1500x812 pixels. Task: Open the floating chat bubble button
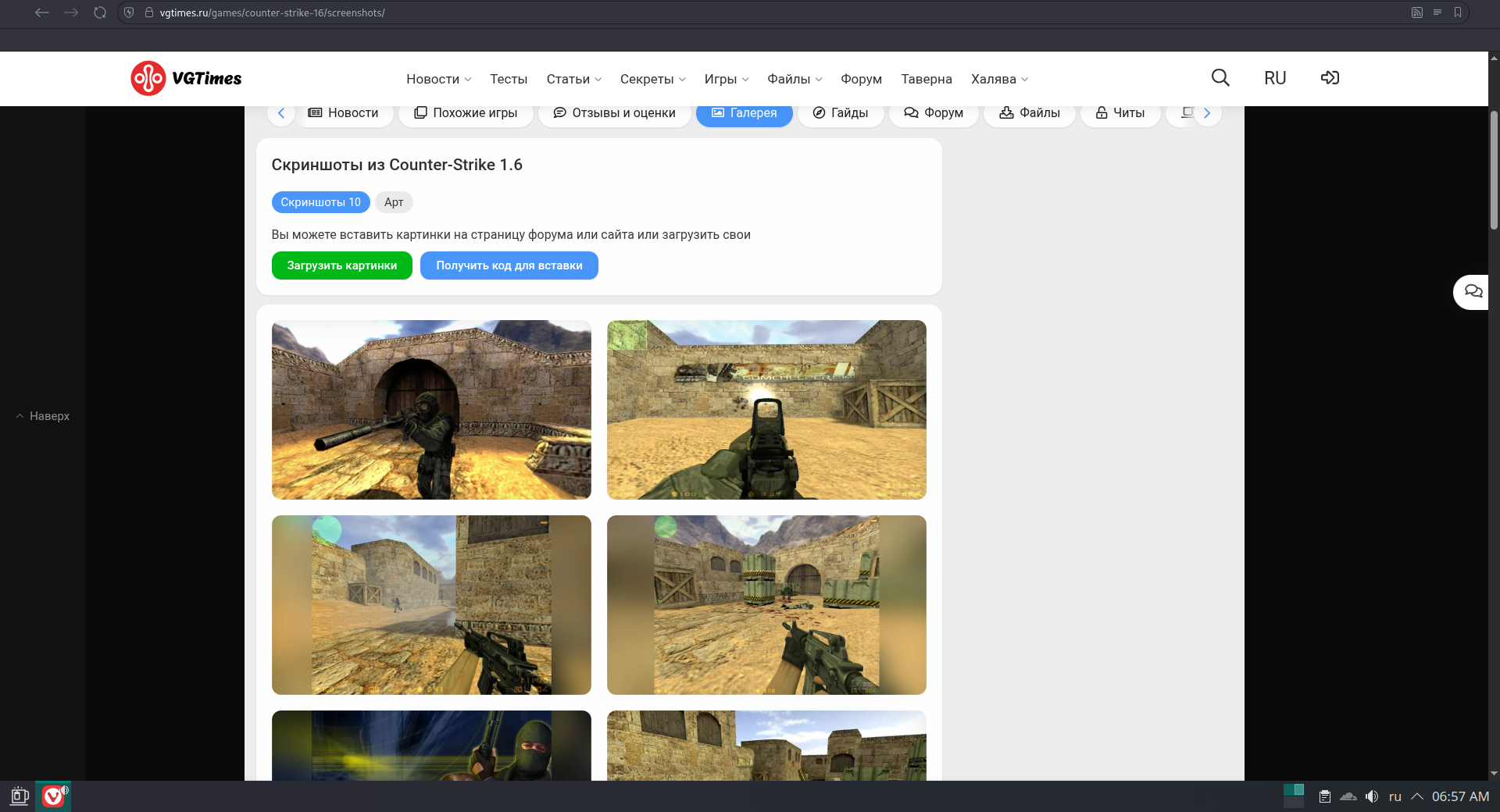1473,292
